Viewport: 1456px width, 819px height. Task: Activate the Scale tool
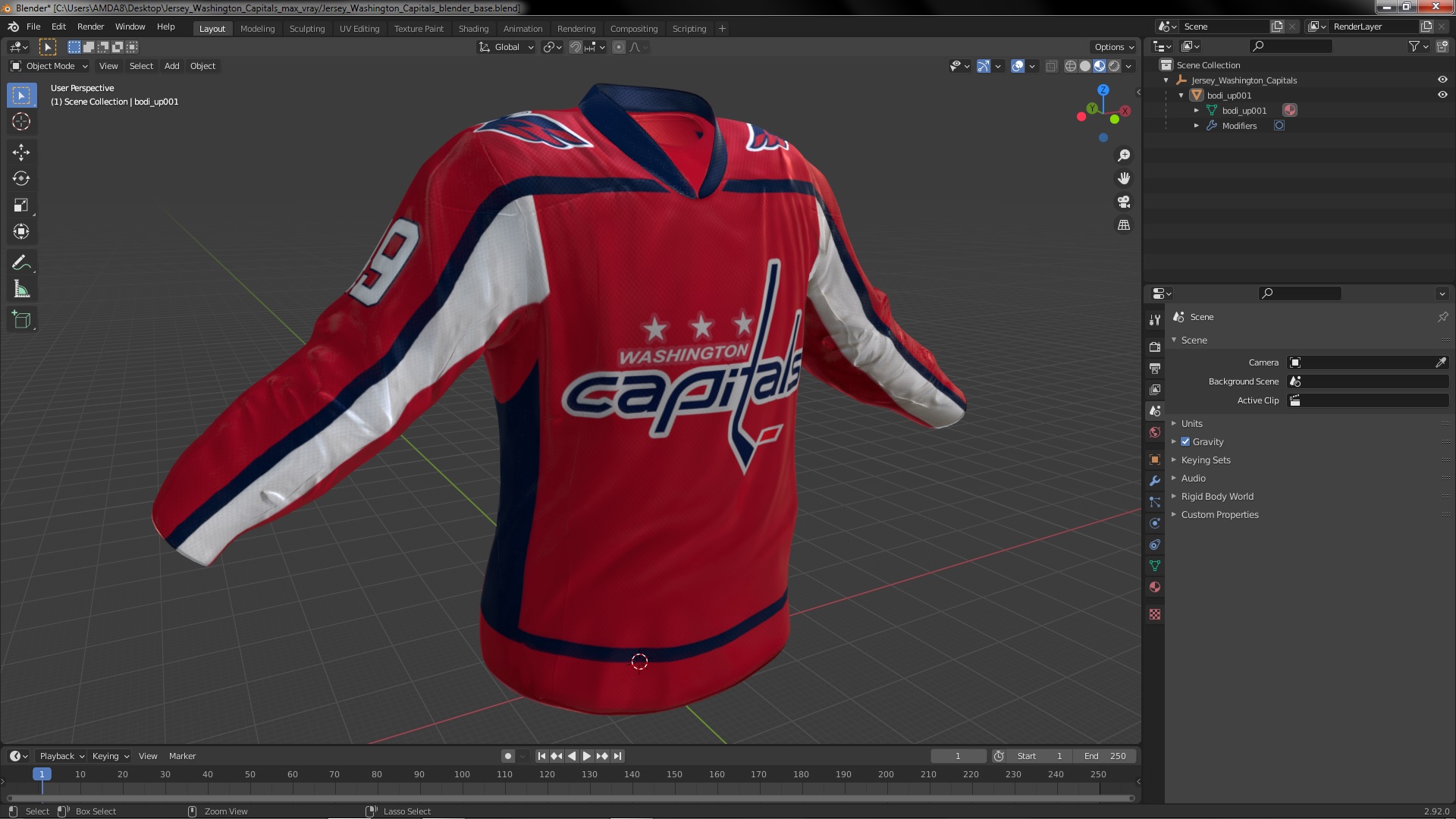coord(21,206)
